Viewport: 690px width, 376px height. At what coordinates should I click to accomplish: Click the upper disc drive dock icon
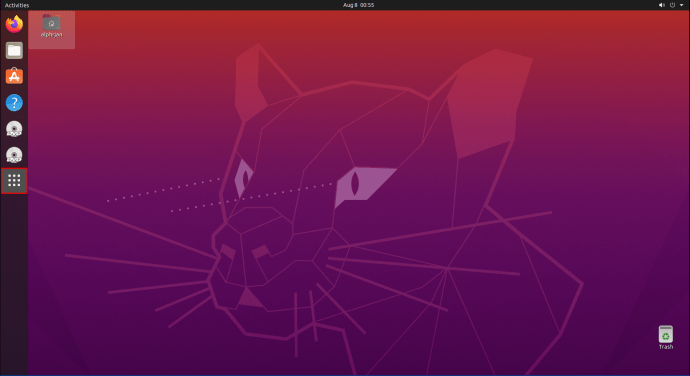point(14,129)
